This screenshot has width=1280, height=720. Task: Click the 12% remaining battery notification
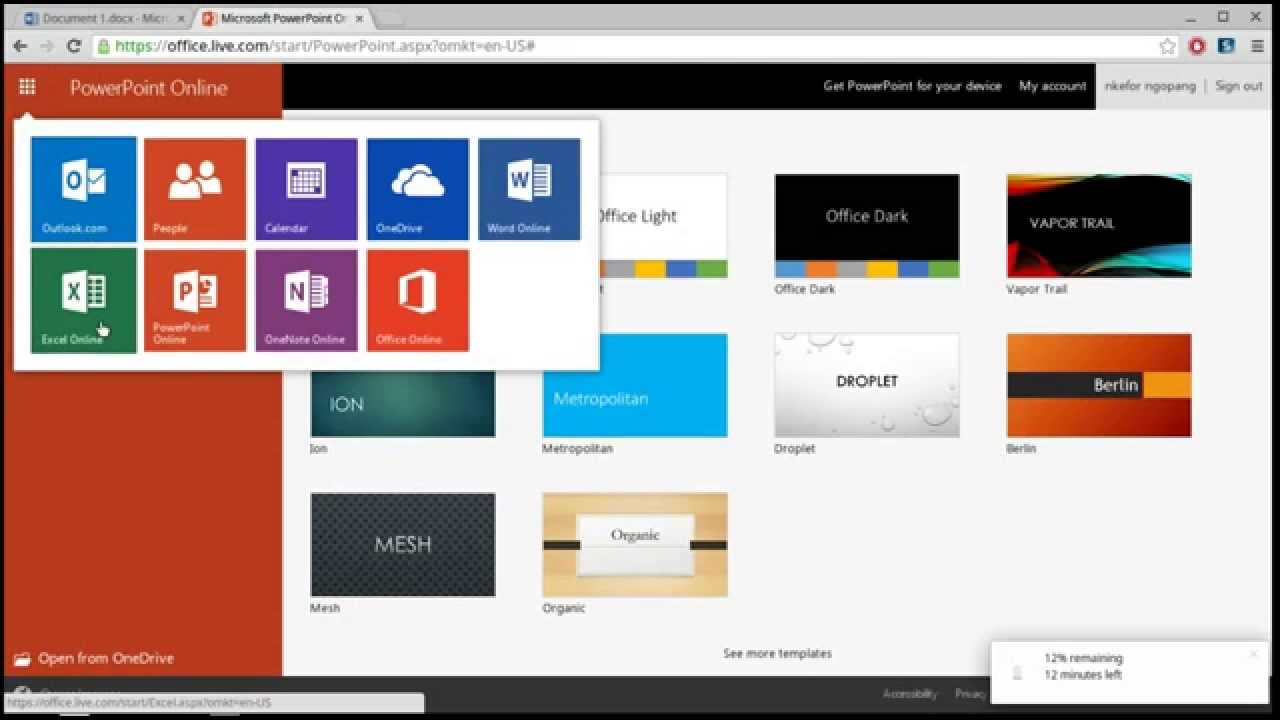pyautogui.click(x=1128, y=673)
